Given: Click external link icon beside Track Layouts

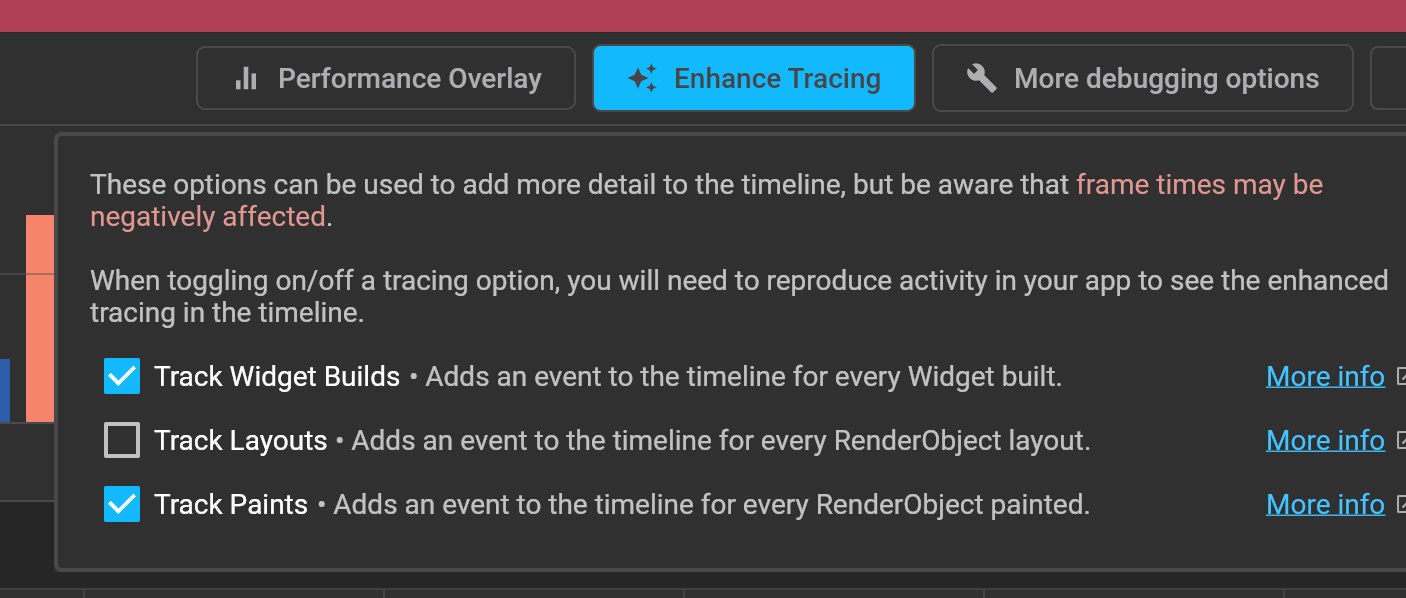Looking at the screenshot, I should click(x=1400, y=441).
